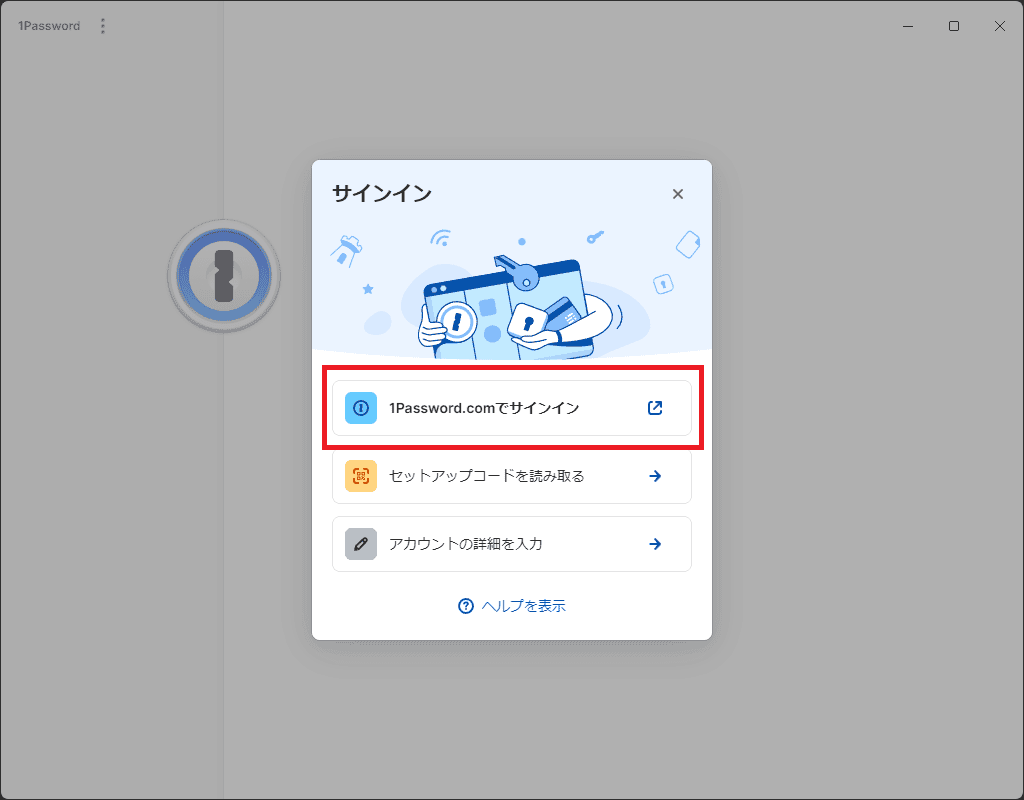This screenshot has width=1024, height=800.
Task: Click the question mark help icon
Action: click(466, 606)
